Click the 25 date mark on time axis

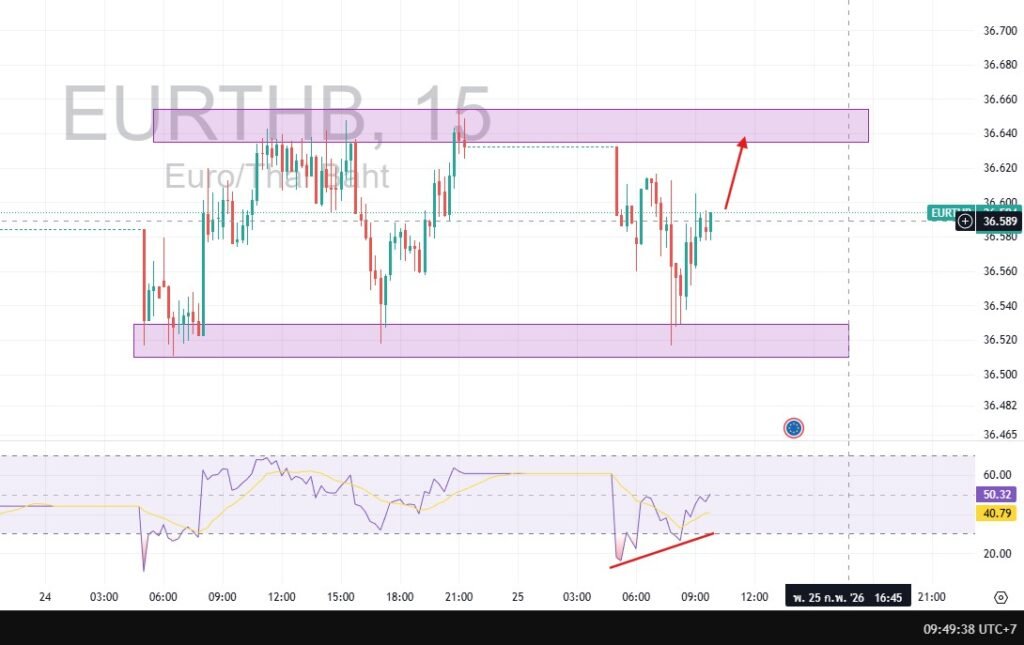[x=518, y=597]
